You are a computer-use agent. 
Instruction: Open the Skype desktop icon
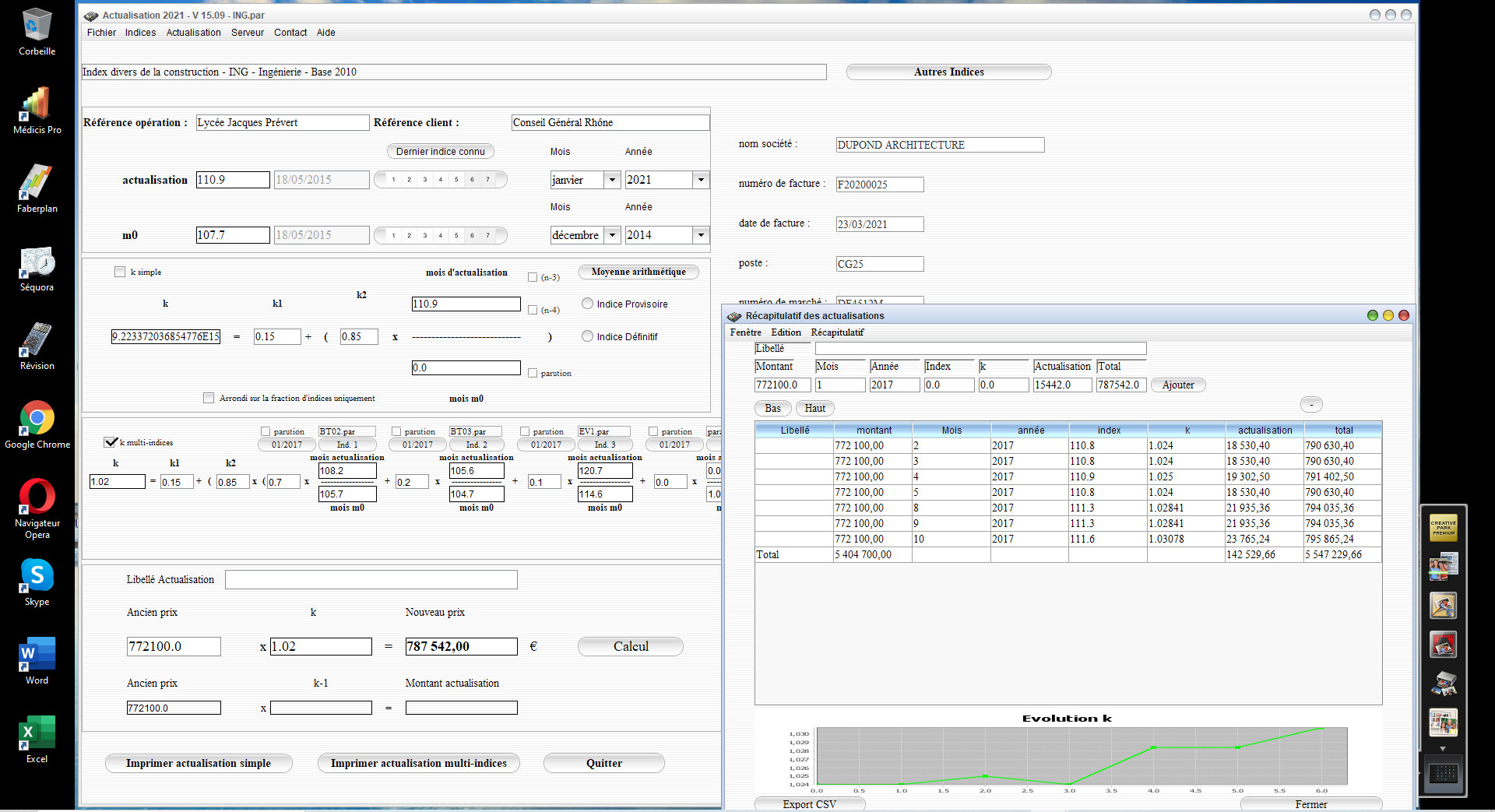click(37, 581)
